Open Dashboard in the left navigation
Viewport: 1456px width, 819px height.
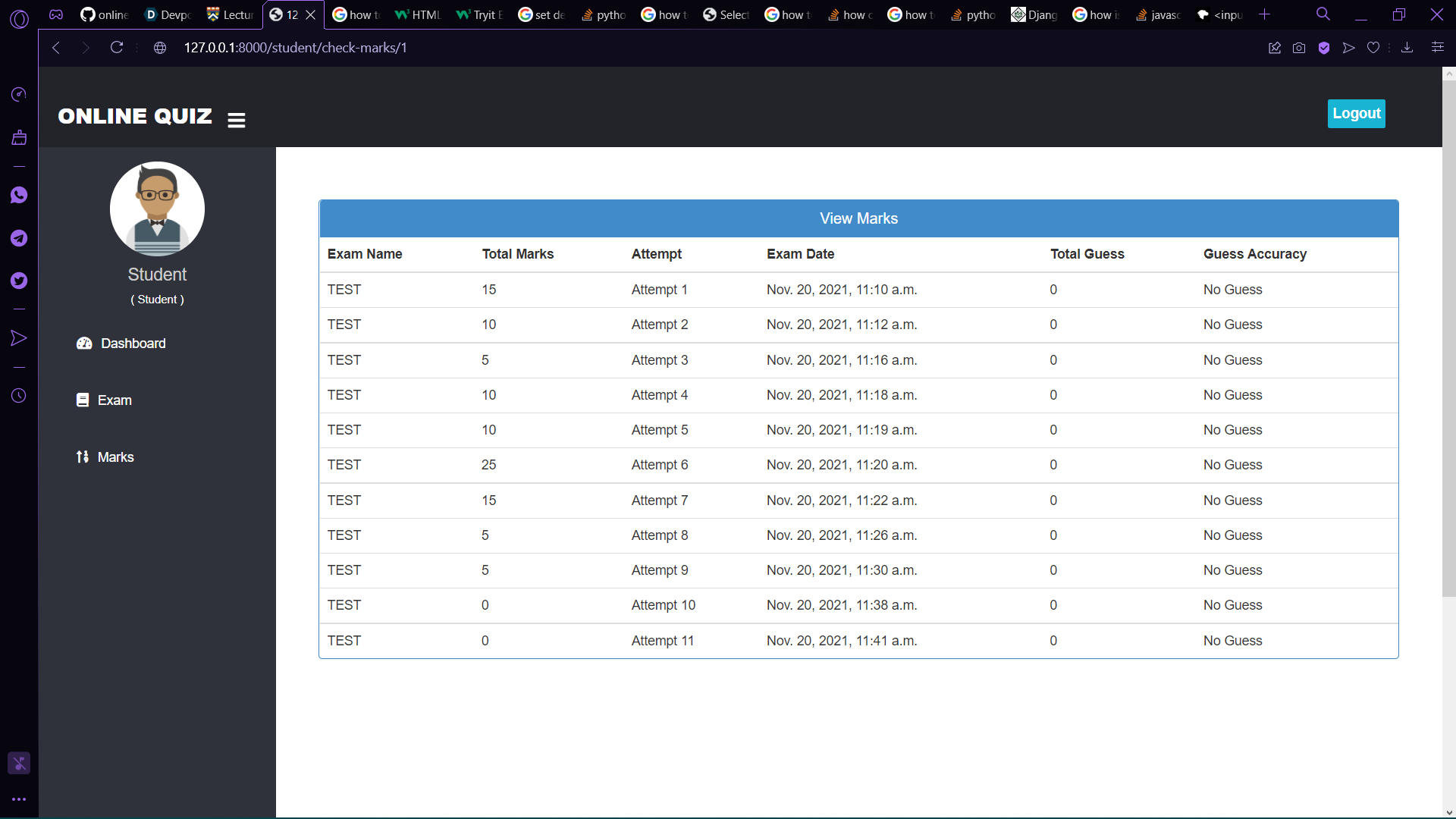click(x=133, y=344)
